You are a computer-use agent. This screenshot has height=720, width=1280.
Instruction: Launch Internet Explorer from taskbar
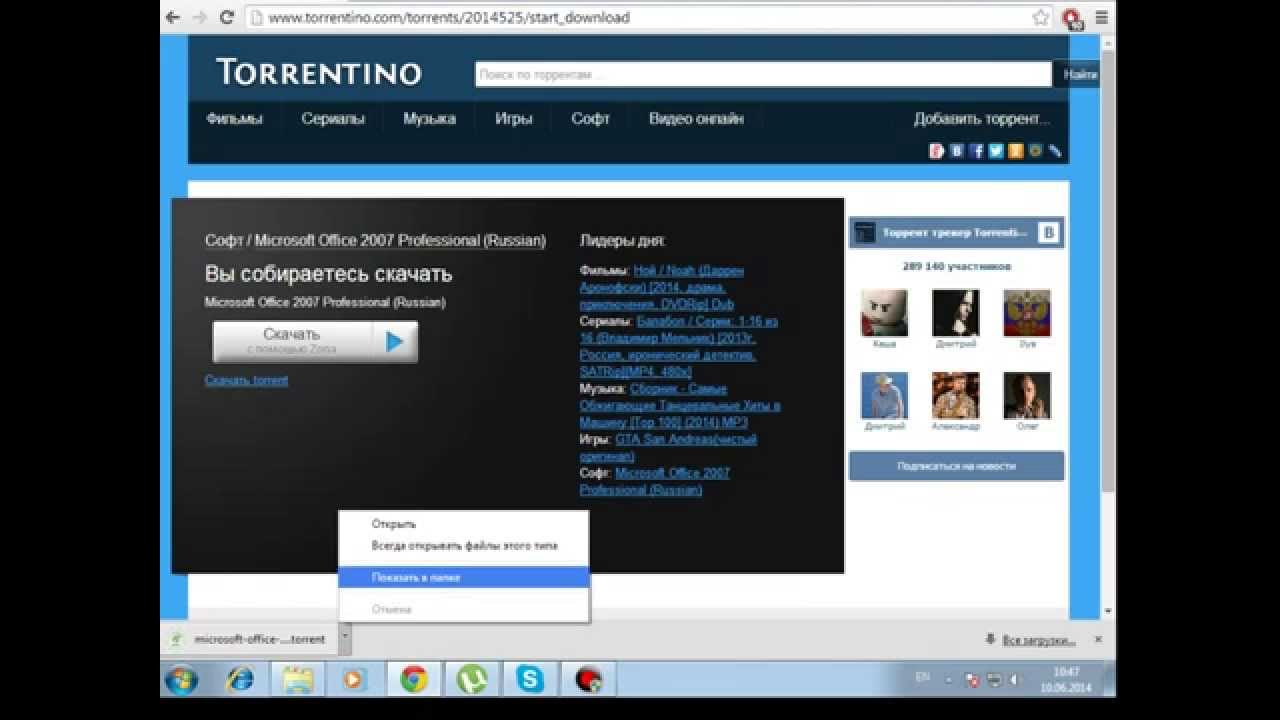[x=240, y=680]
